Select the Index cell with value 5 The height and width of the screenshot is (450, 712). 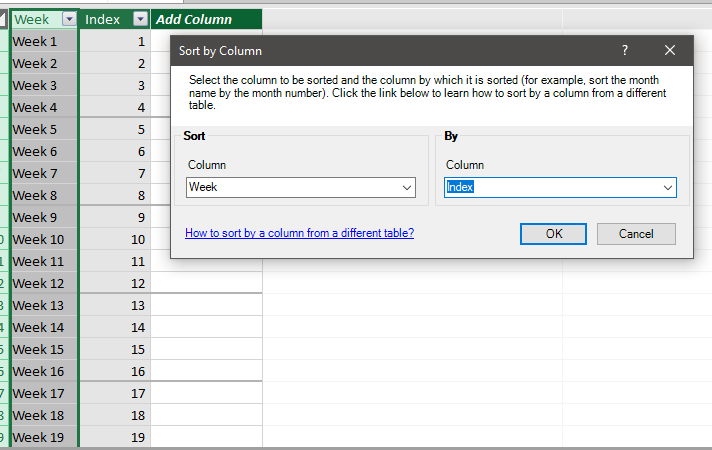pyautogui.click(x=115, y=129)
